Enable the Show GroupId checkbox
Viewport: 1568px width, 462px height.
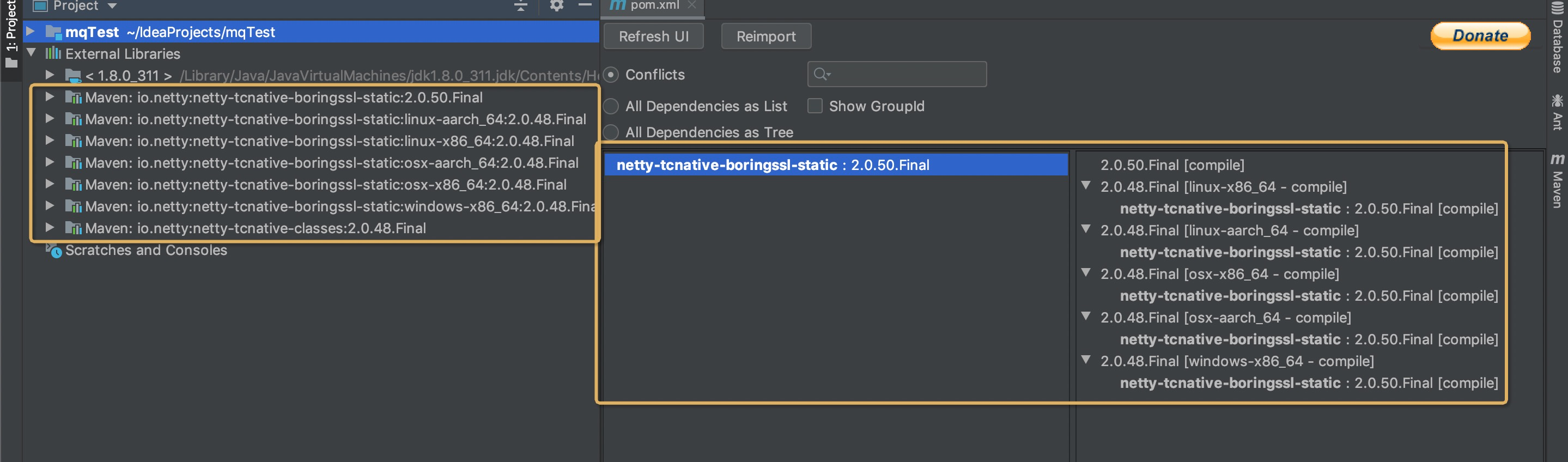click(815, 106)
